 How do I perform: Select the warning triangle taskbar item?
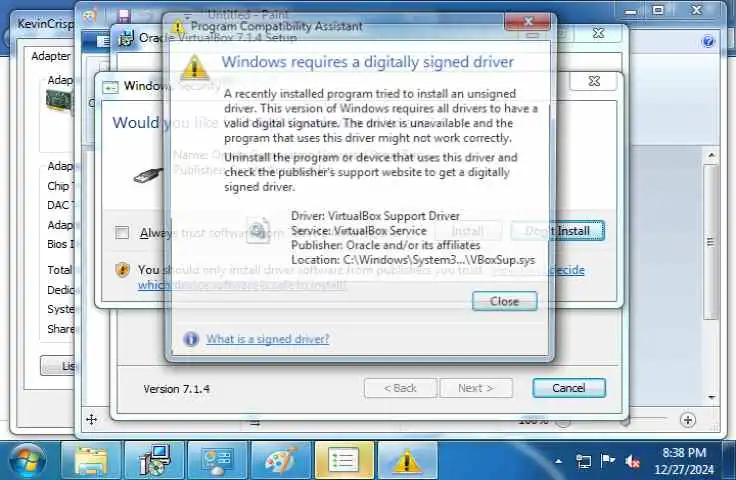click(x=407, y=460)
